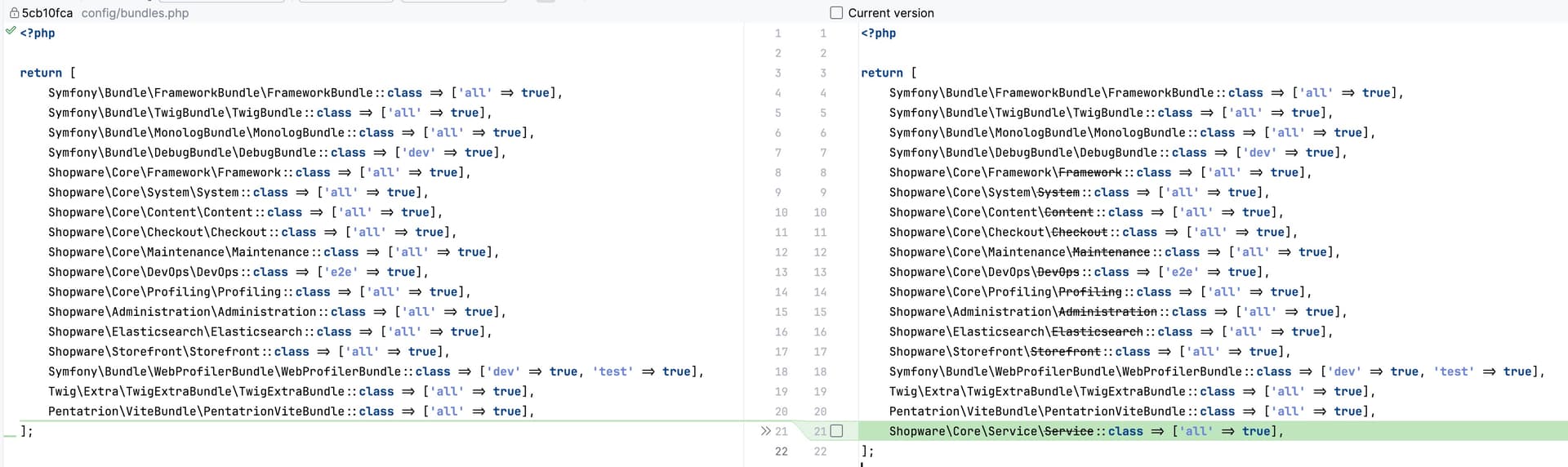The image size is (1568, 467).
Task: Click right gutter line number 22
Action: click(820, 451)
